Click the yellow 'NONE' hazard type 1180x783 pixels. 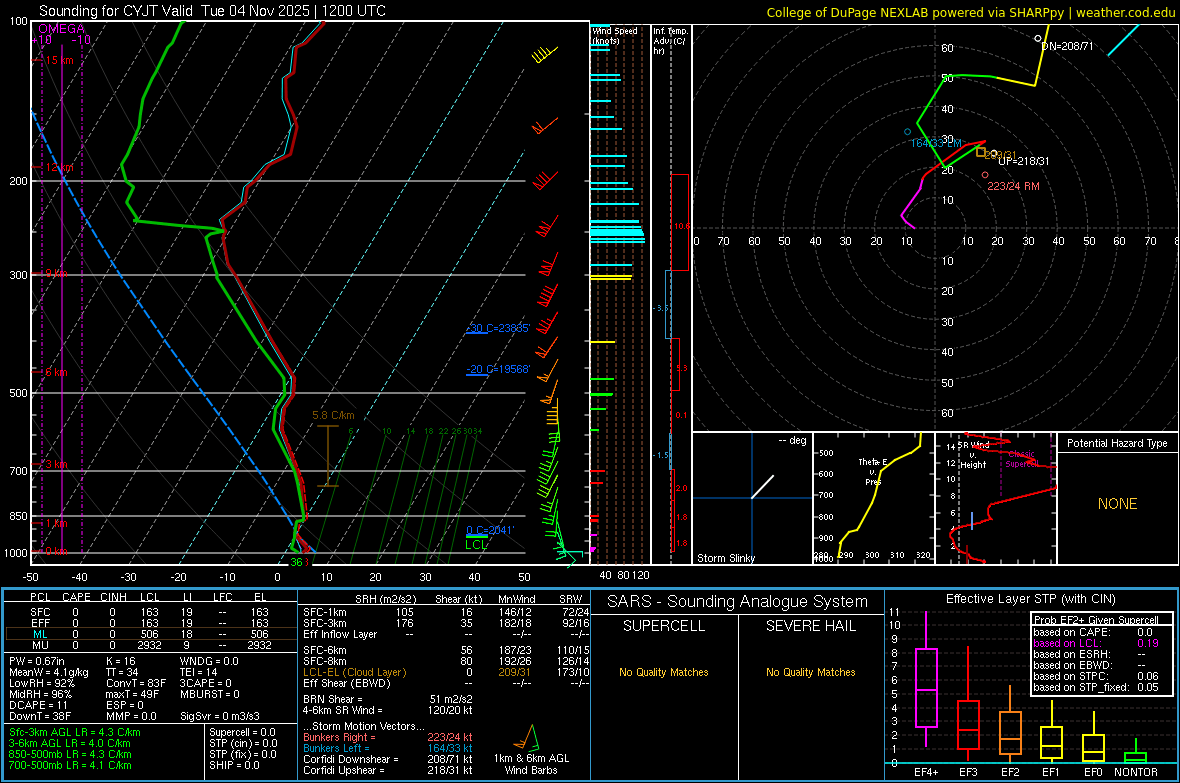[x=1117, y=504]
